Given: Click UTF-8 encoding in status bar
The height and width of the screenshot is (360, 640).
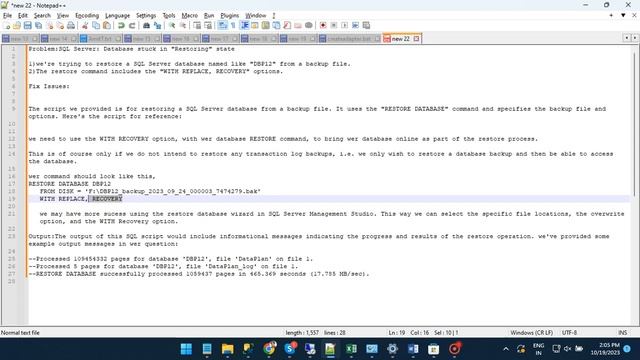Looking at the screenshot, I should coord(569,333).
